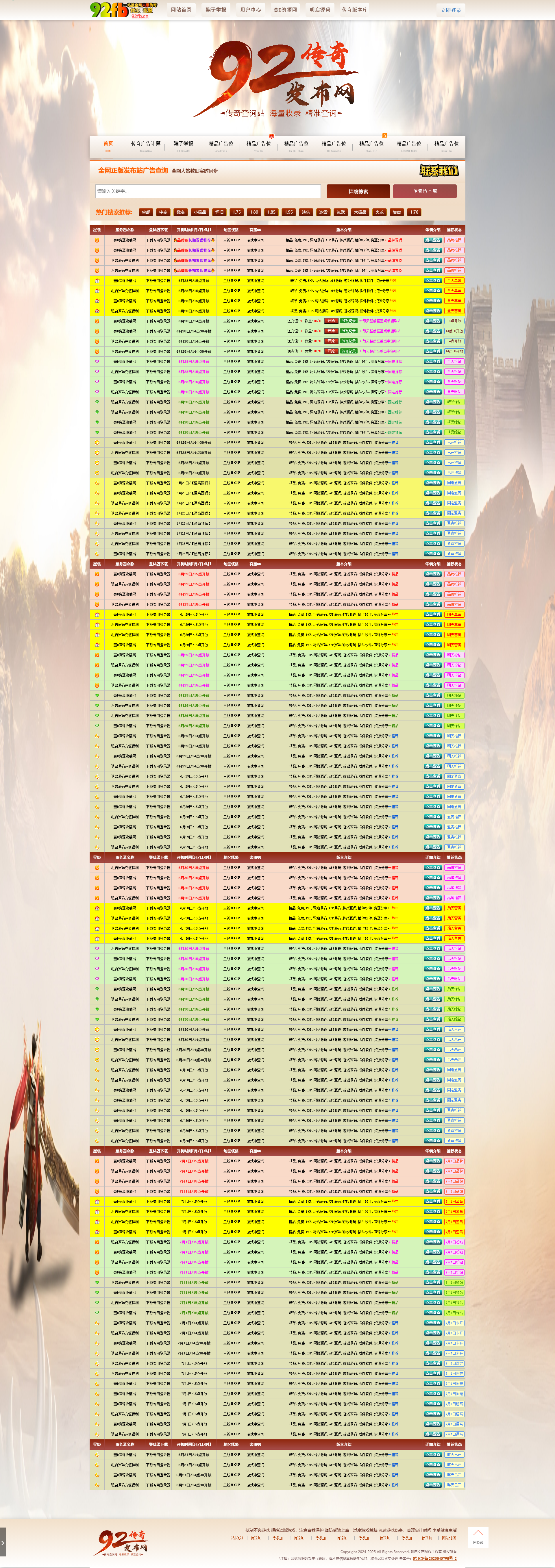Open the 用户中心 top menu item

coord(250,10)
